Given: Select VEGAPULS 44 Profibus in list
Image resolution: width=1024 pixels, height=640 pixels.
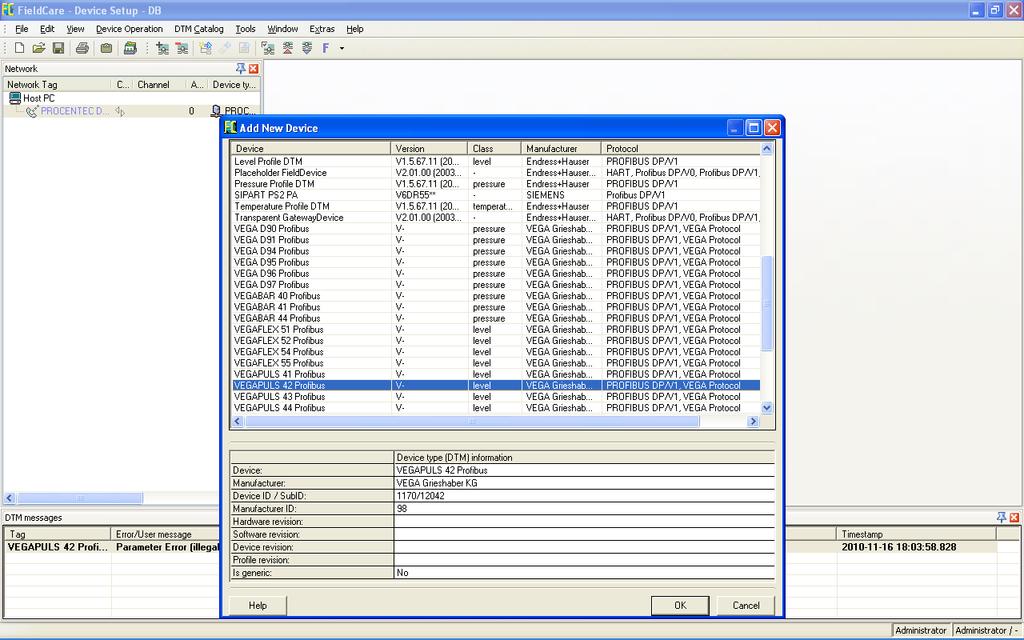Looking at the screenshot, I should coord(496,408).
